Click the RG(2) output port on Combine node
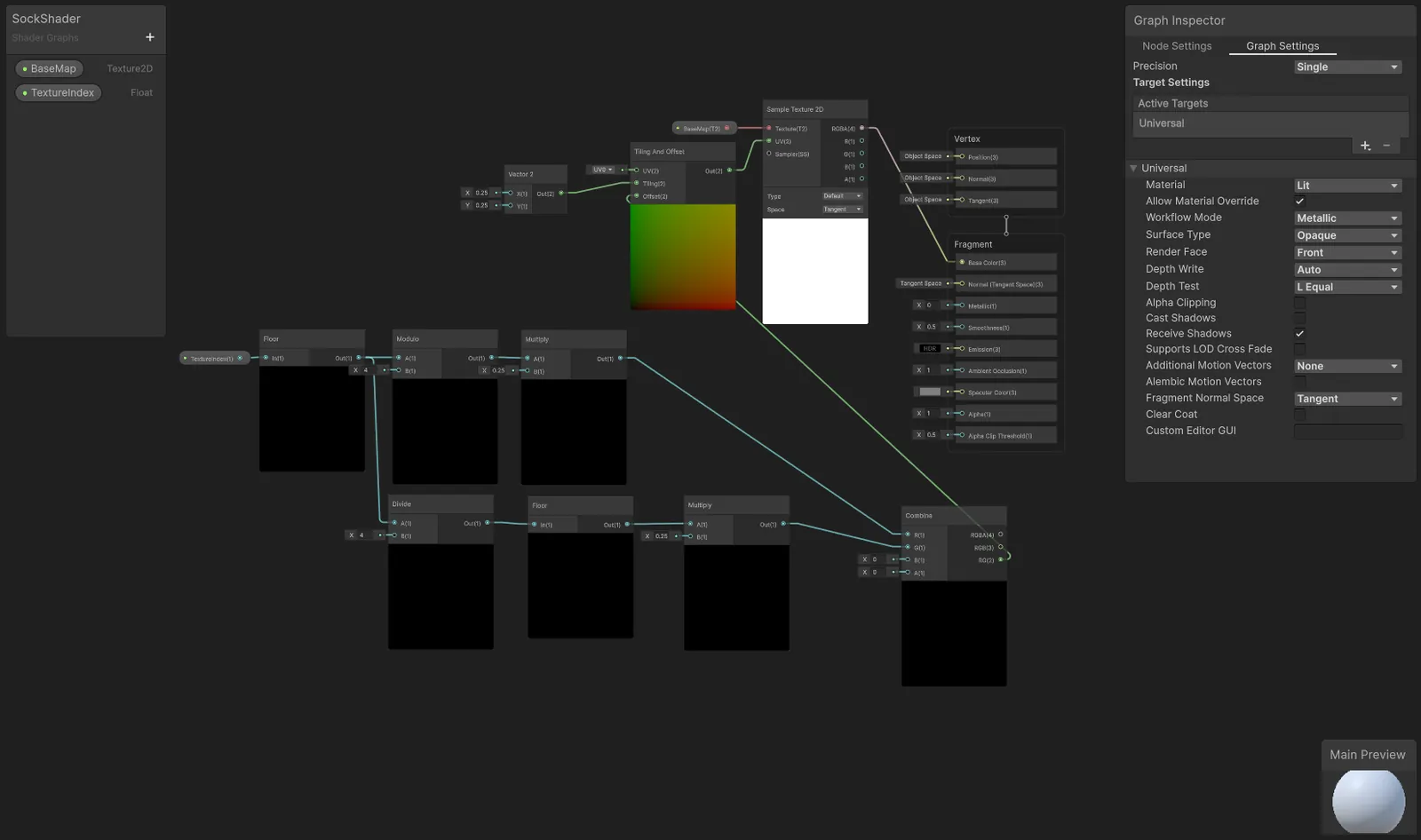The image size is (1421, 840). [1000, 559]
